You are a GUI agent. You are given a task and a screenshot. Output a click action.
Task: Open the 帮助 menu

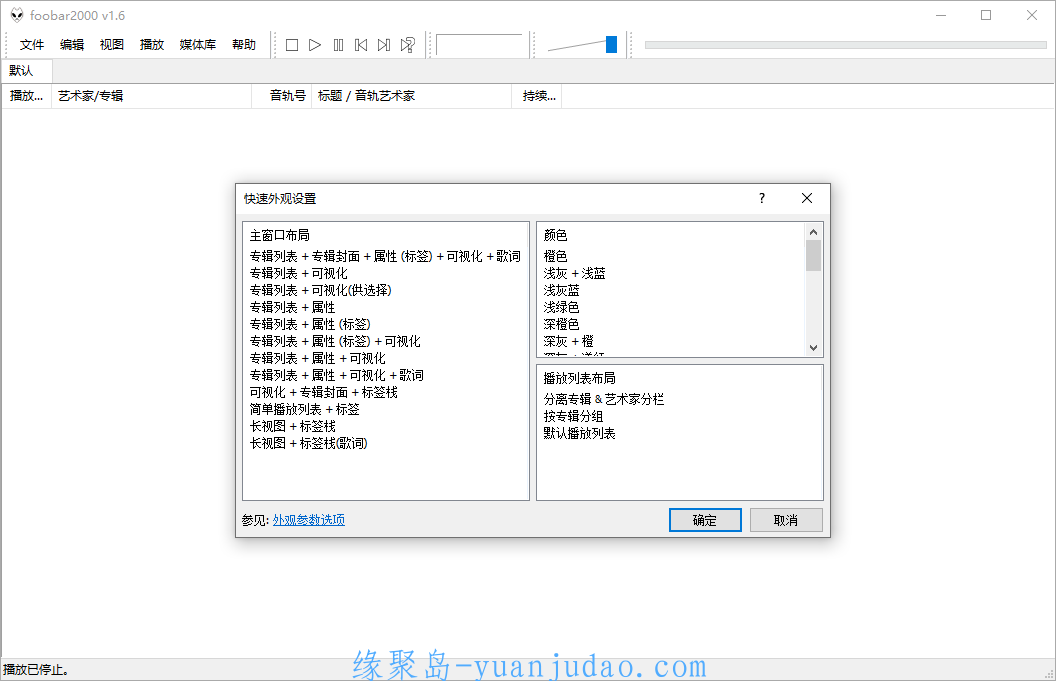pyautogui.click(x=244, y=45)
